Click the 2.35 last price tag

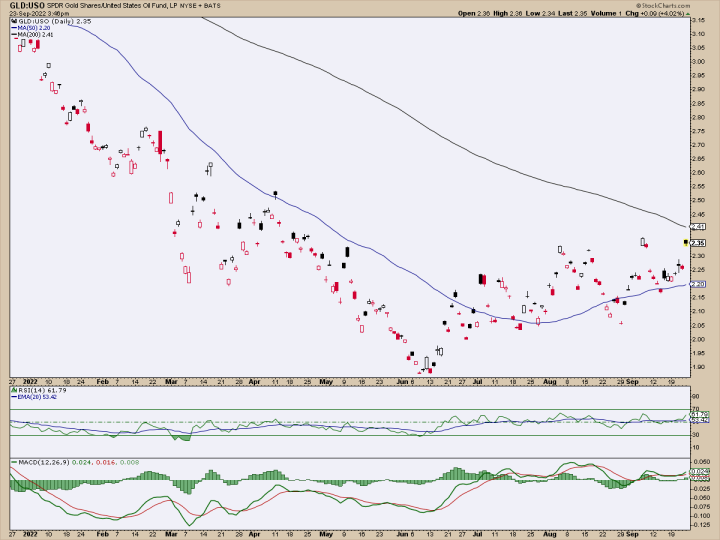click(697, 243)
